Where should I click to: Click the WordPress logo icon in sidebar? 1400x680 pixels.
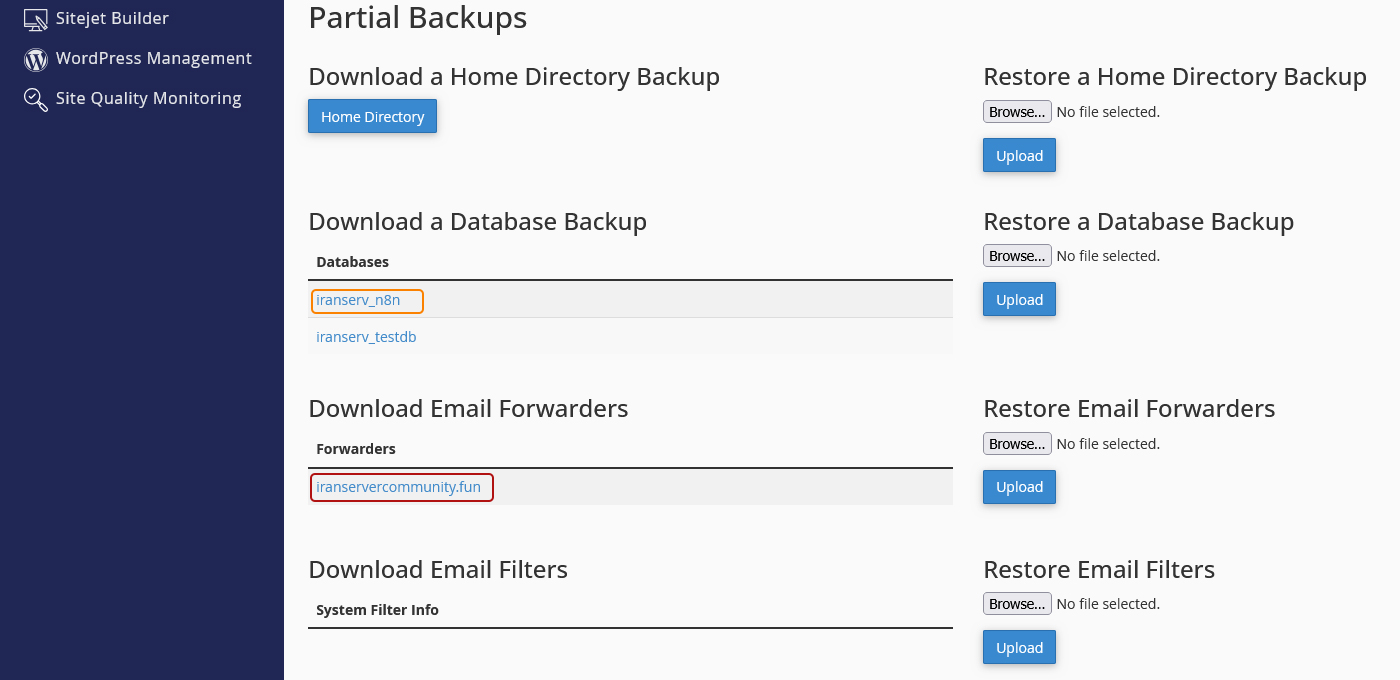(x=36, y=59)
